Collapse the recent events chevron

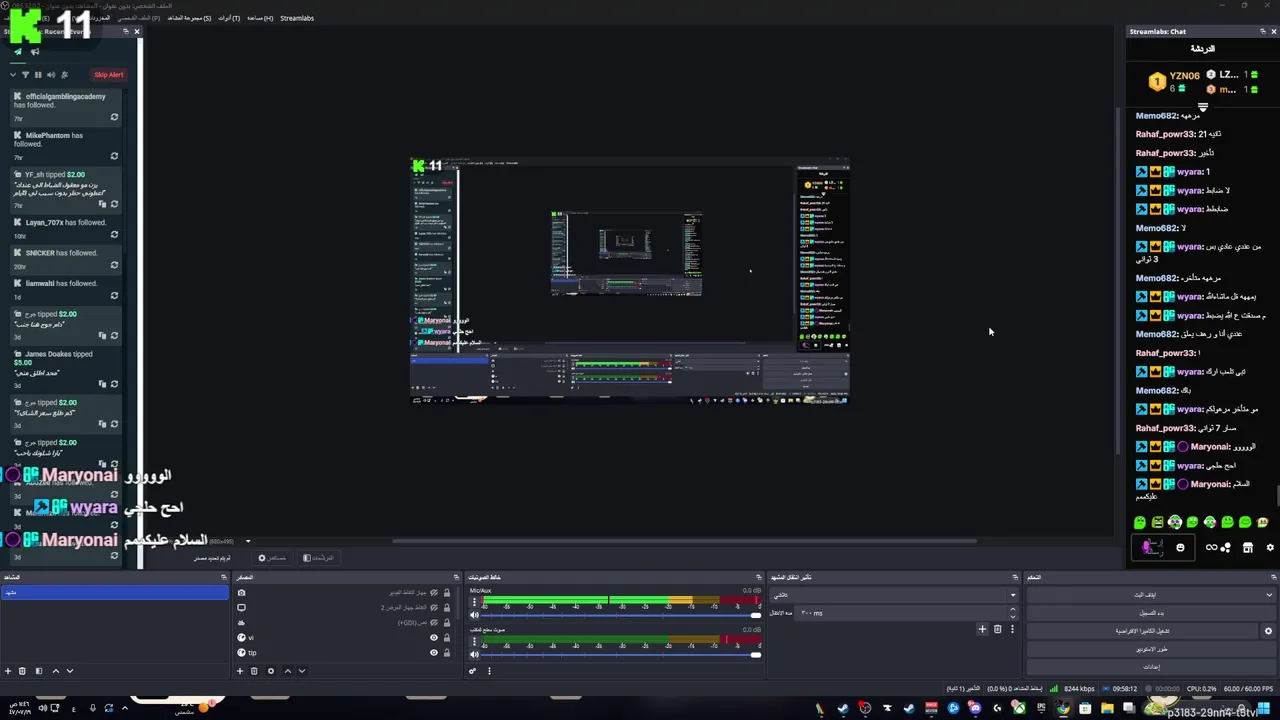coord(13,75)
